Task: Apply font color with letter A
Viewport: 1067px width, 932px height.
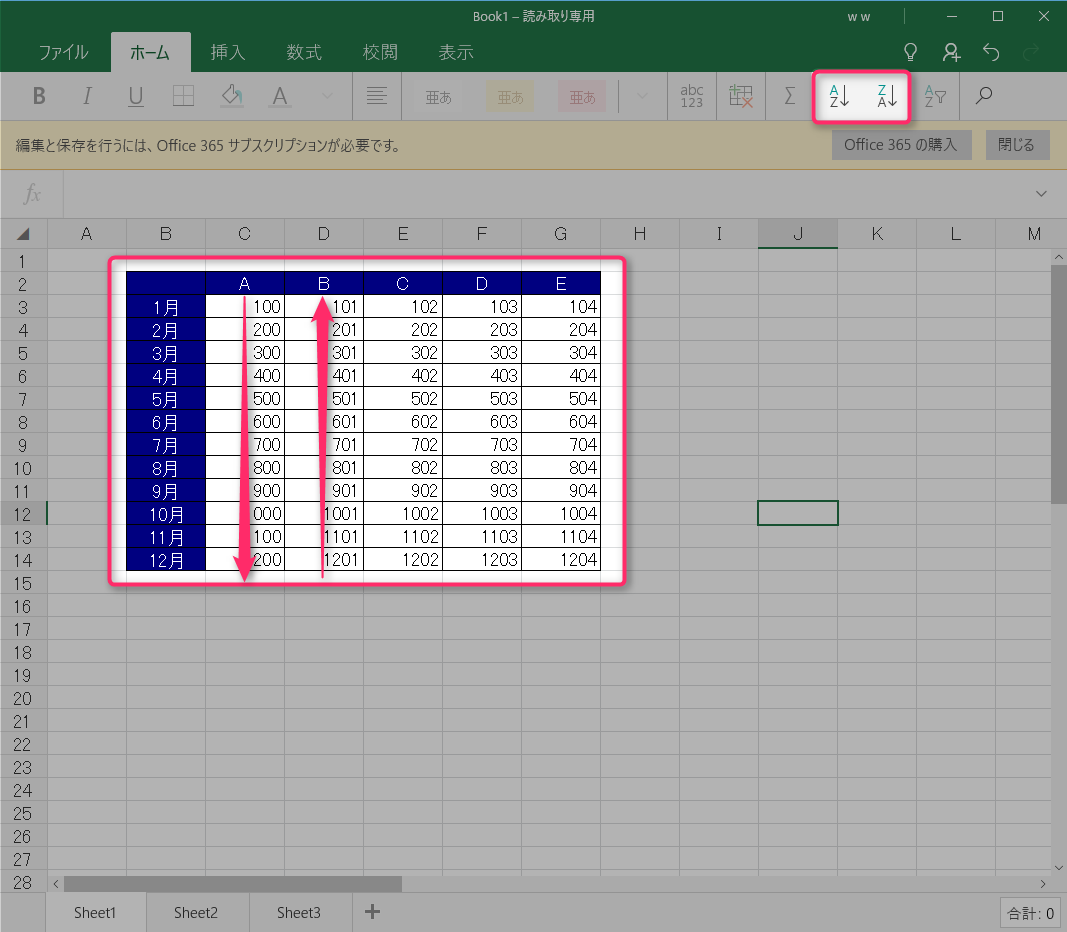Action: pos(280,96)
